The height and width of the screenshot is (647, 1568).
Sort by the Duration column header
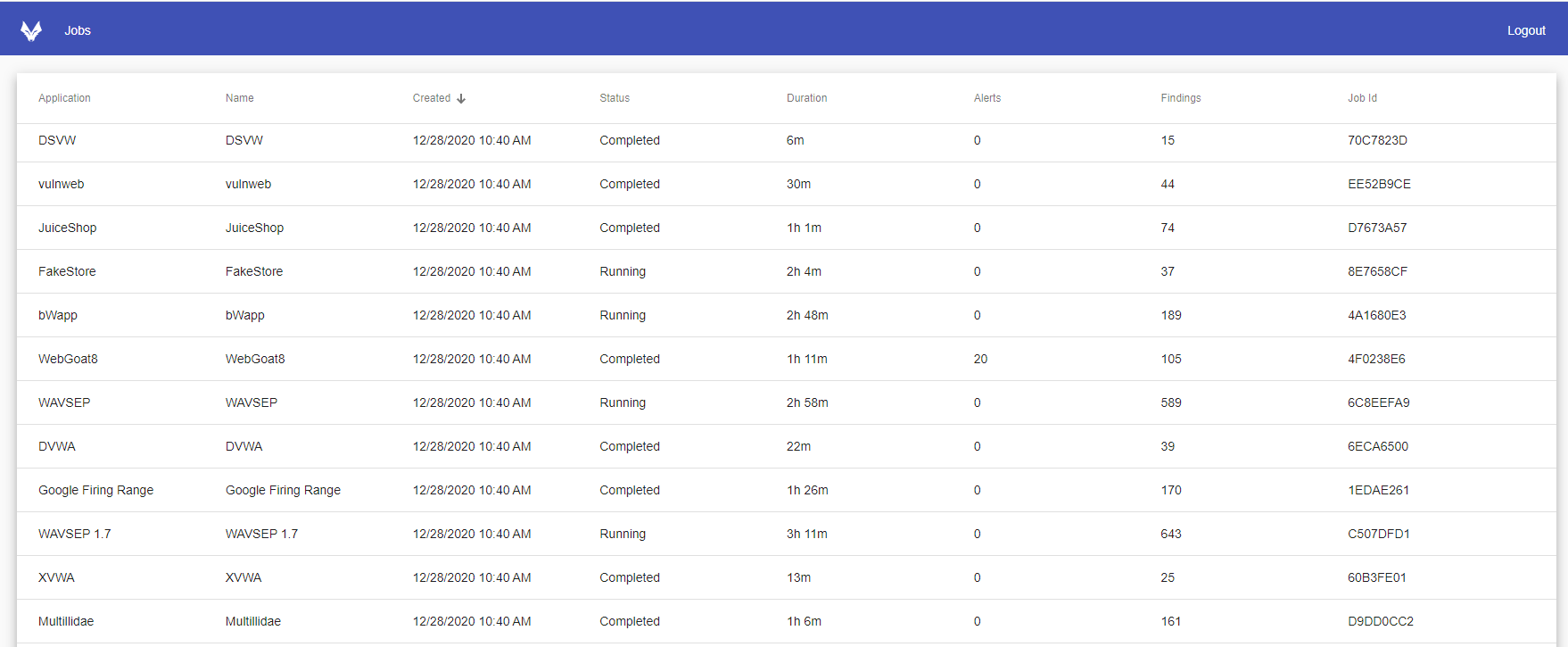pyautogui.click(x=806, y=98)
